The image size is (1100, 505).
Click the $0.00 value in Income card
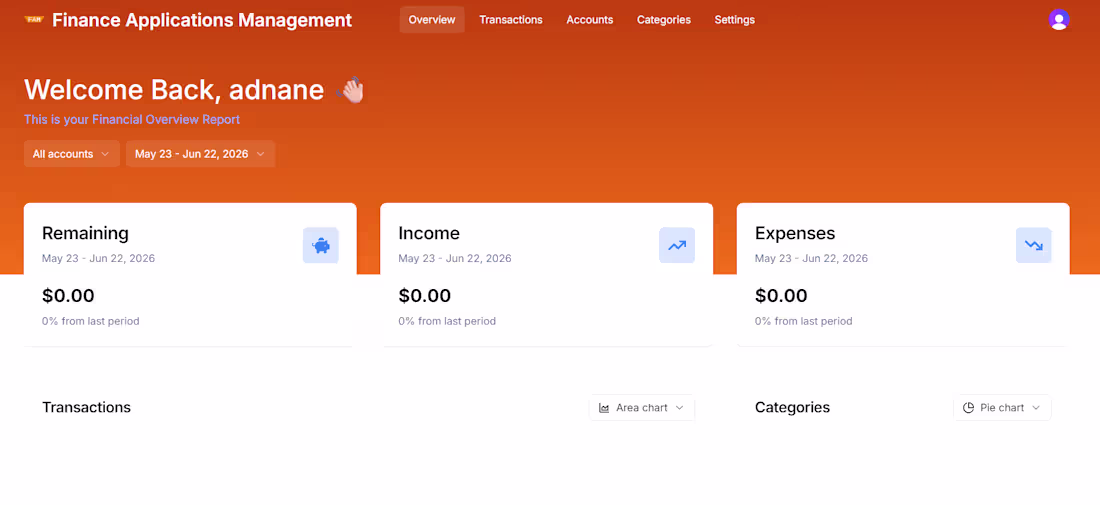424,295
